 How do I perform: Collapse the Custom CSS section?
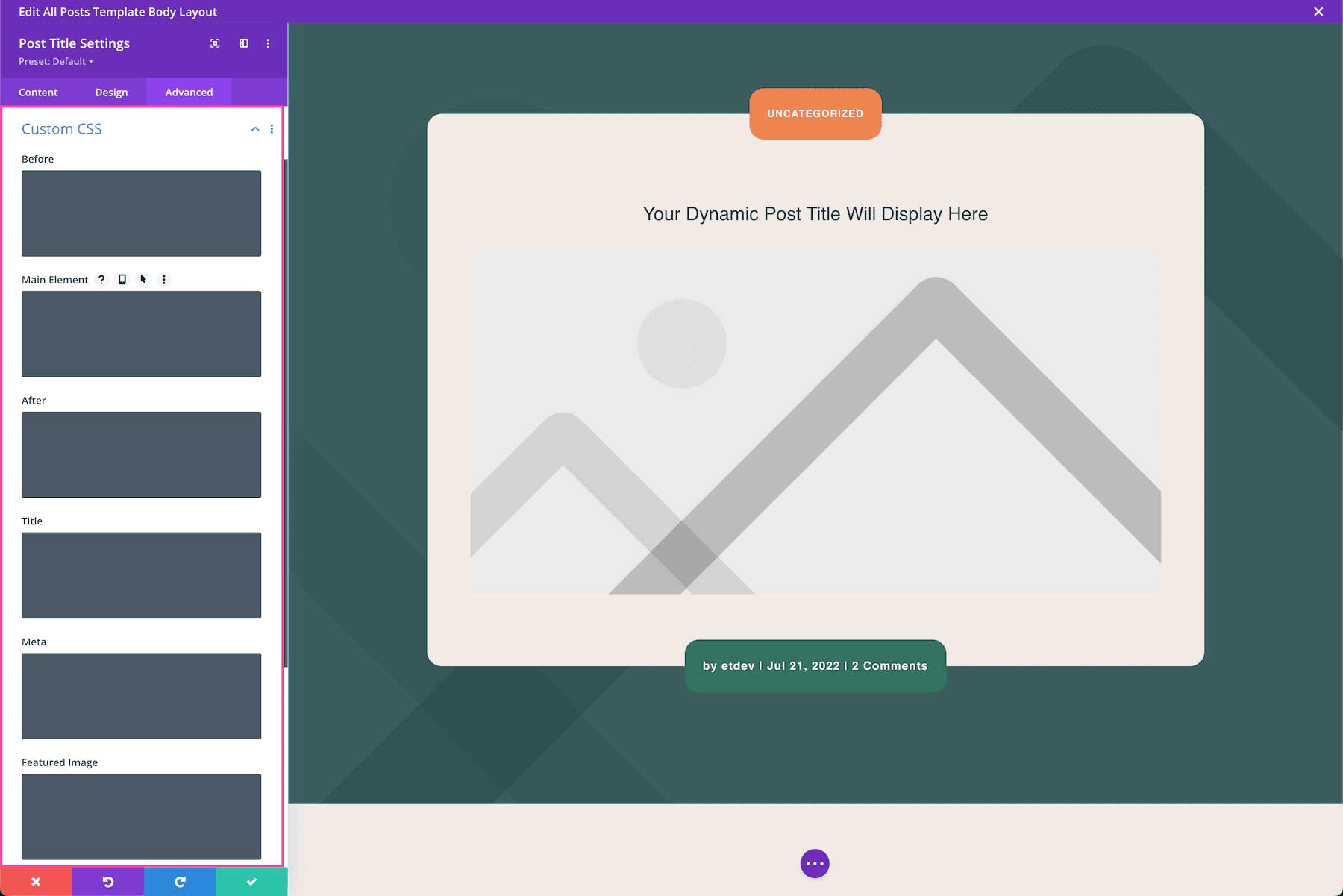point(255,129)
